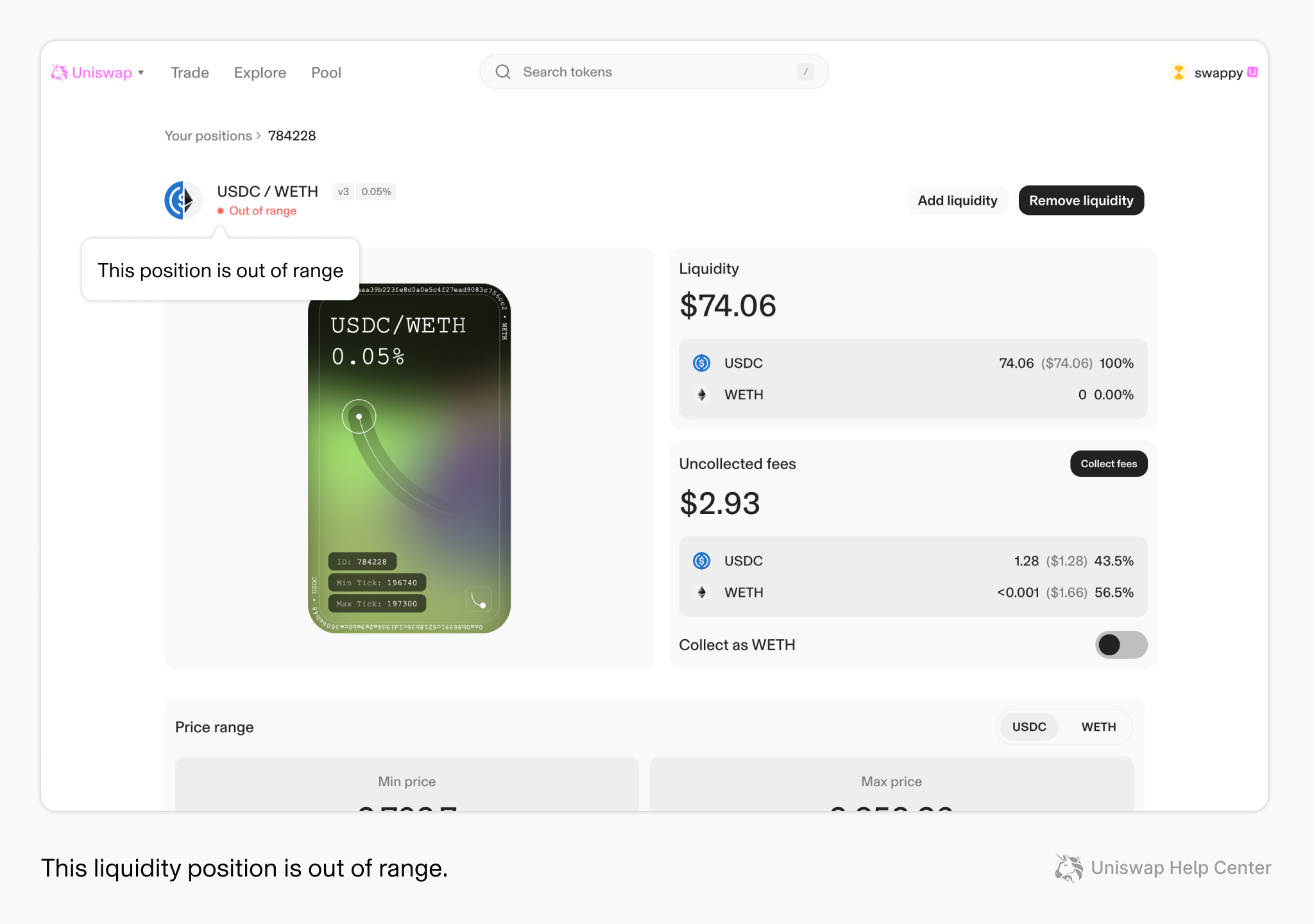Image resolution: width=1314 pixels, height=924 pixels.
Task: Click the search magnifying glass icon
Action: (503, 72)
